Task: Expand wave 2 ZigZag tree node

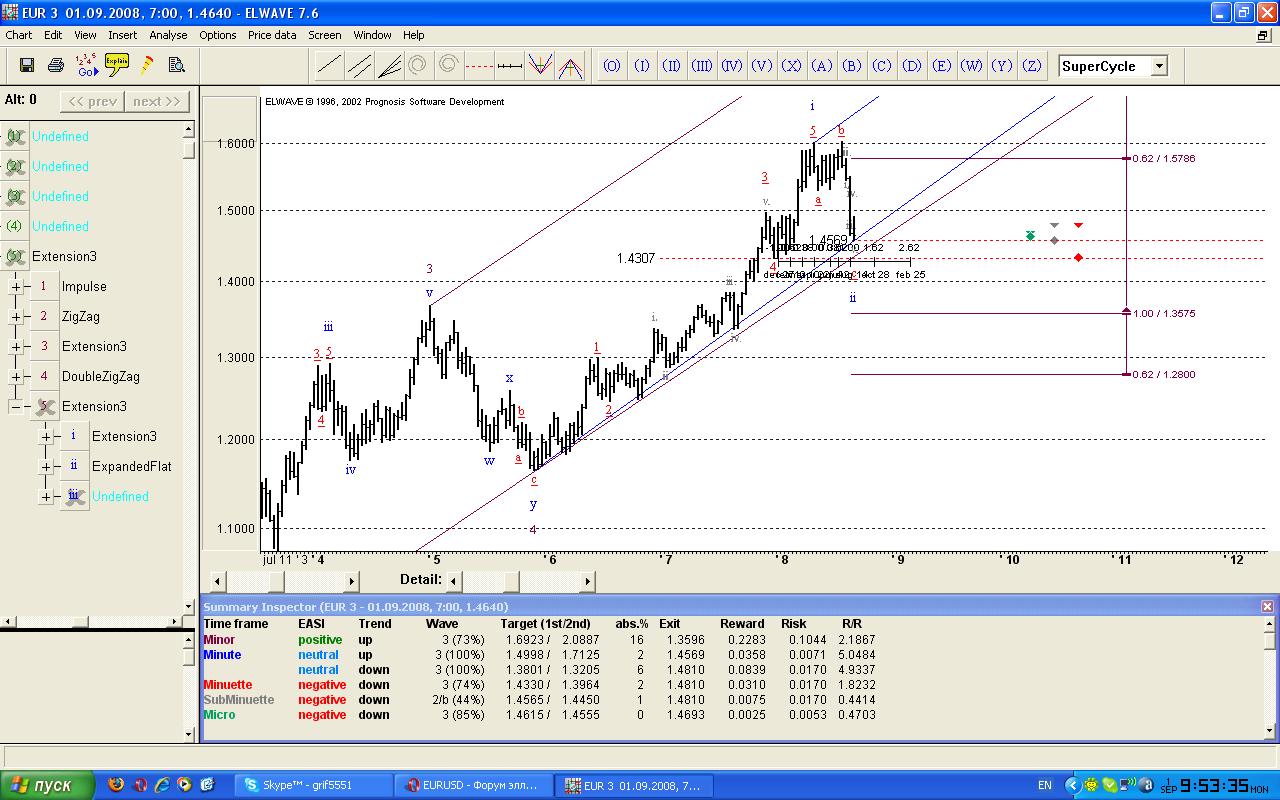Action: click(16, 317)
